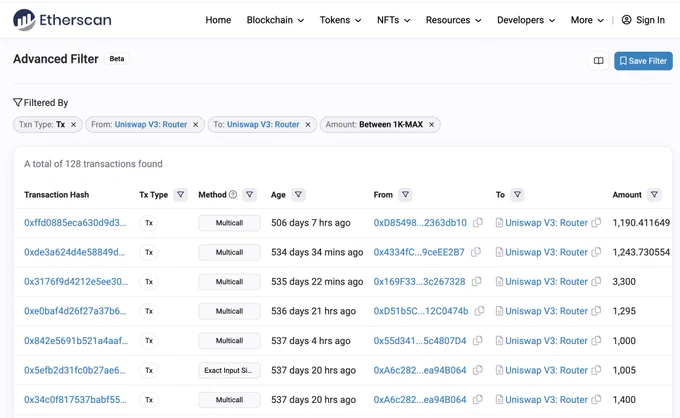Click the age 535 days 22 mins ago
This screenshot has height=418, width=680.
pos(317,281)
